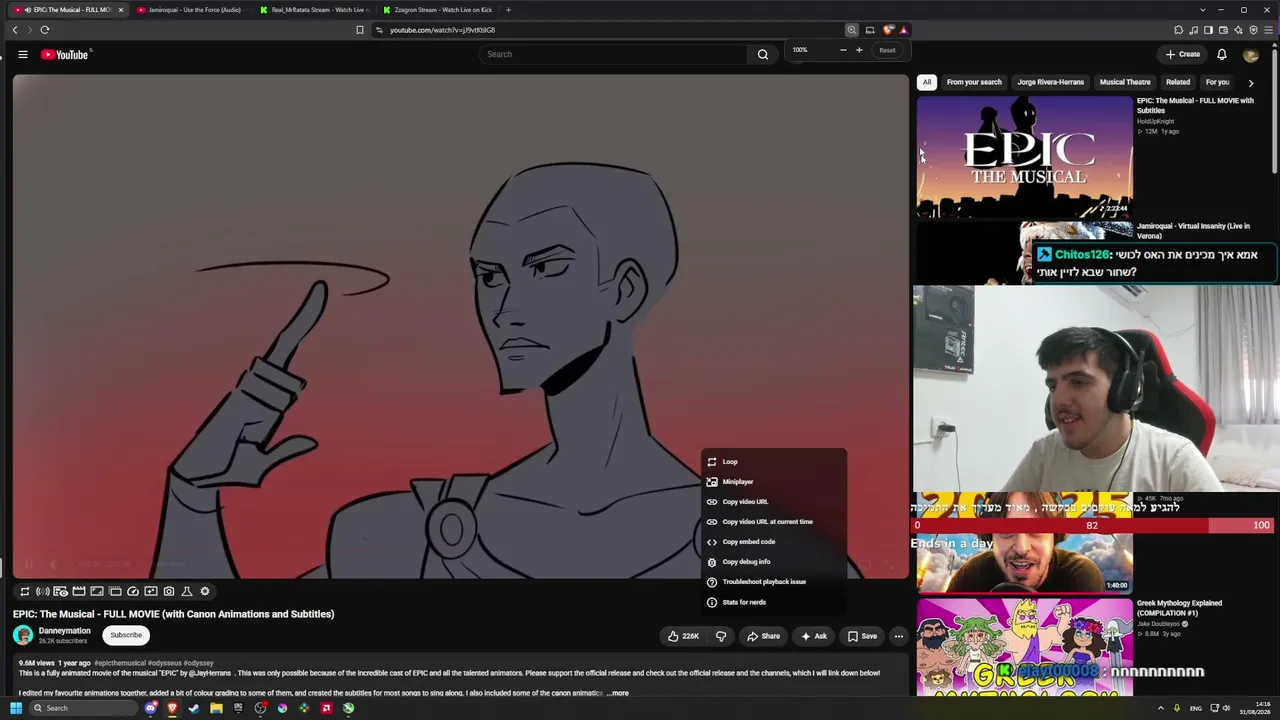Open the browser extensions puzzle icon
The image size is (1280, 720).
1178,30
